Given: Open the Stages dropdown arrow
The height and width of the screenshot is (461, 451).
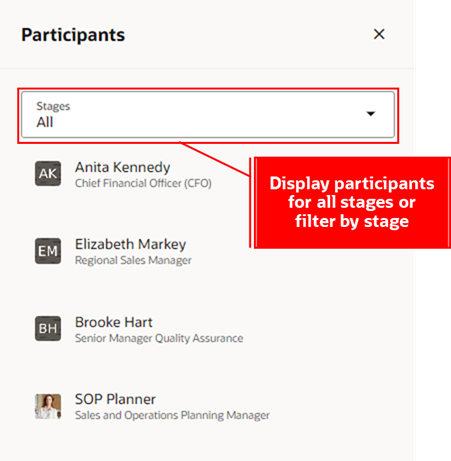Looking at the screenshot, I should (x=371, y=114).
